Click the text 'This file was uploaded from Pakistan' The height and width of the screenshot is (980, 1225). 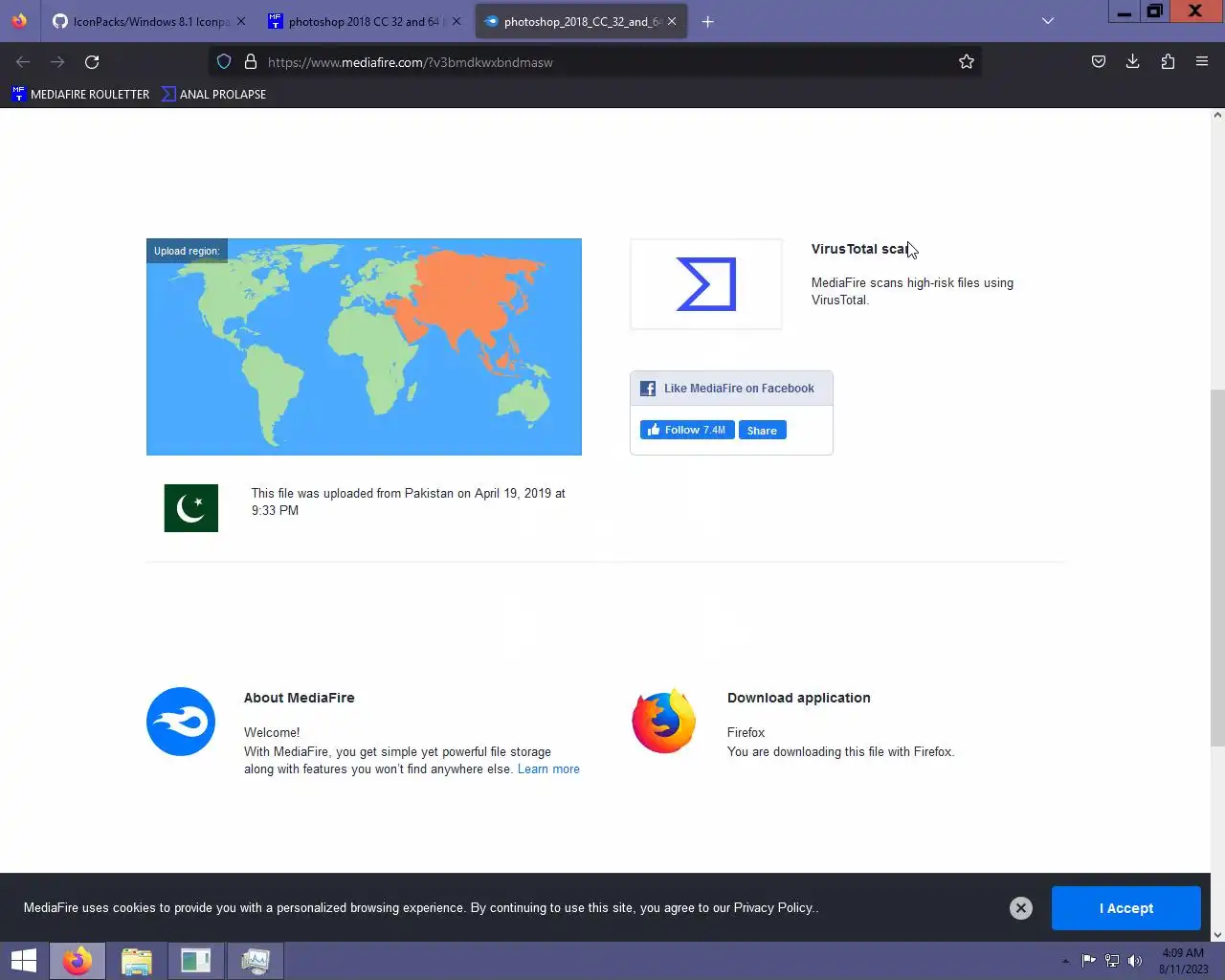[352, 494]
